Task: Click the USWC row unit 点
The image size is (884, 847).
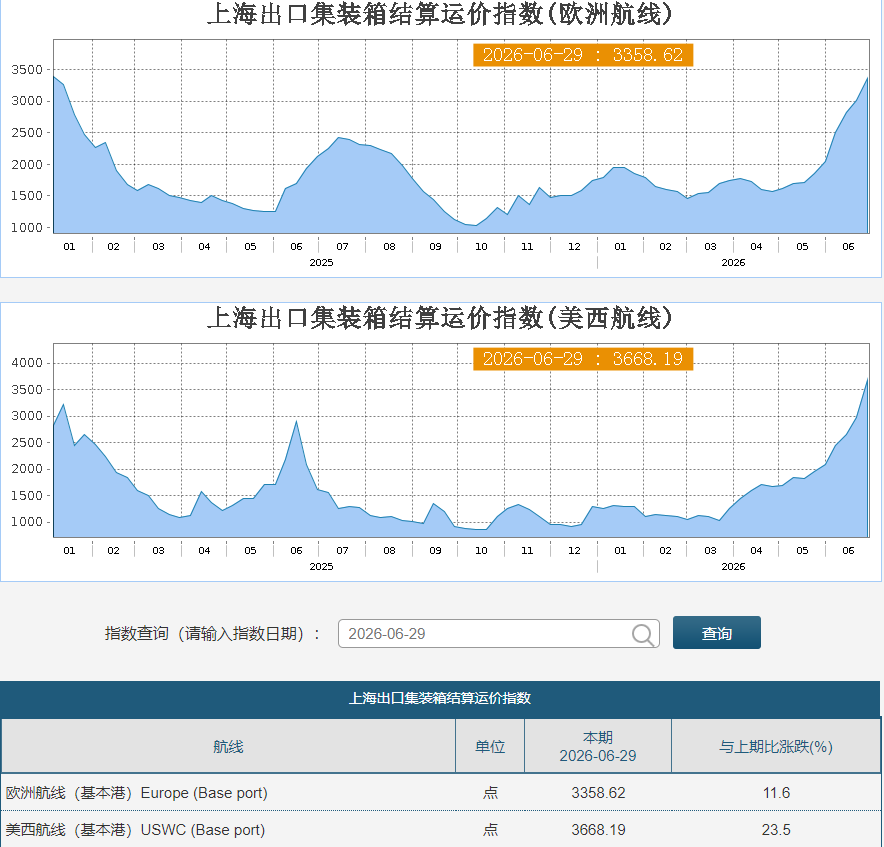Action: tap(490, 830)
